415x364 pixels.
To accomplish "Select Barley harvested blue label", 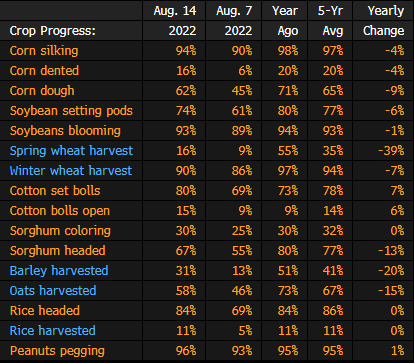I will click(59, 271).
